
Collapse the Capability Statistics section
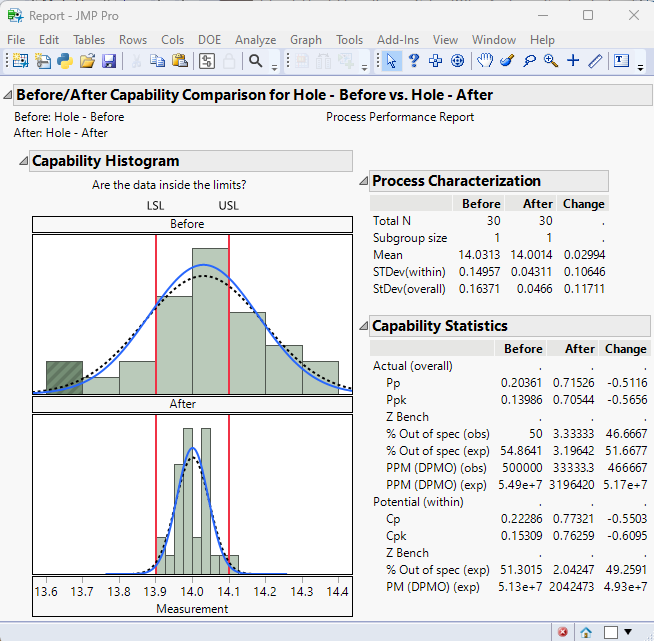pyautogui.click(x=363, y=327)
